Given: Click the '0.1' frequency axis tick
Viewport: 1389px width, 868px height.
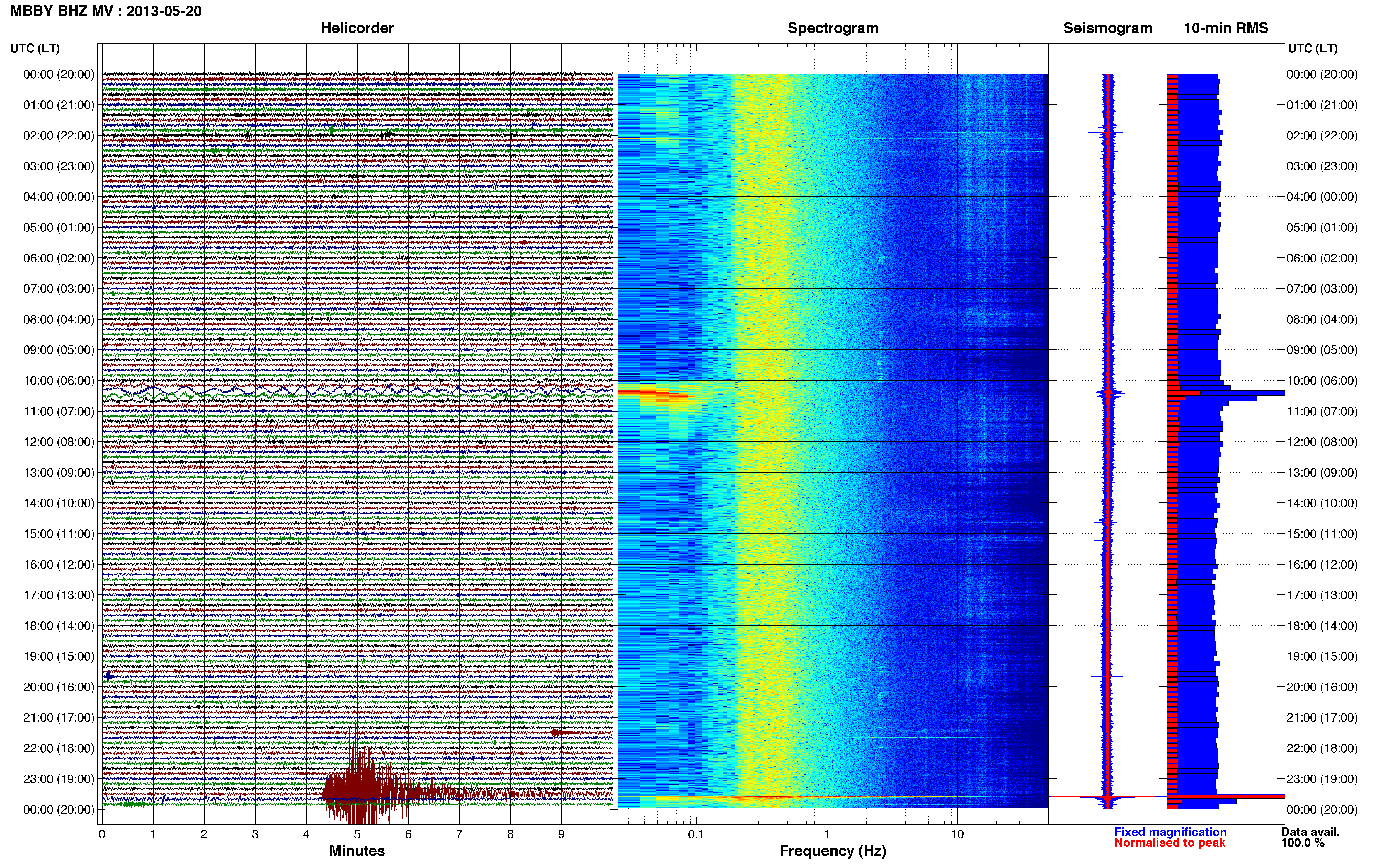Looking at the screenshot, I should (x=696, y=835).
